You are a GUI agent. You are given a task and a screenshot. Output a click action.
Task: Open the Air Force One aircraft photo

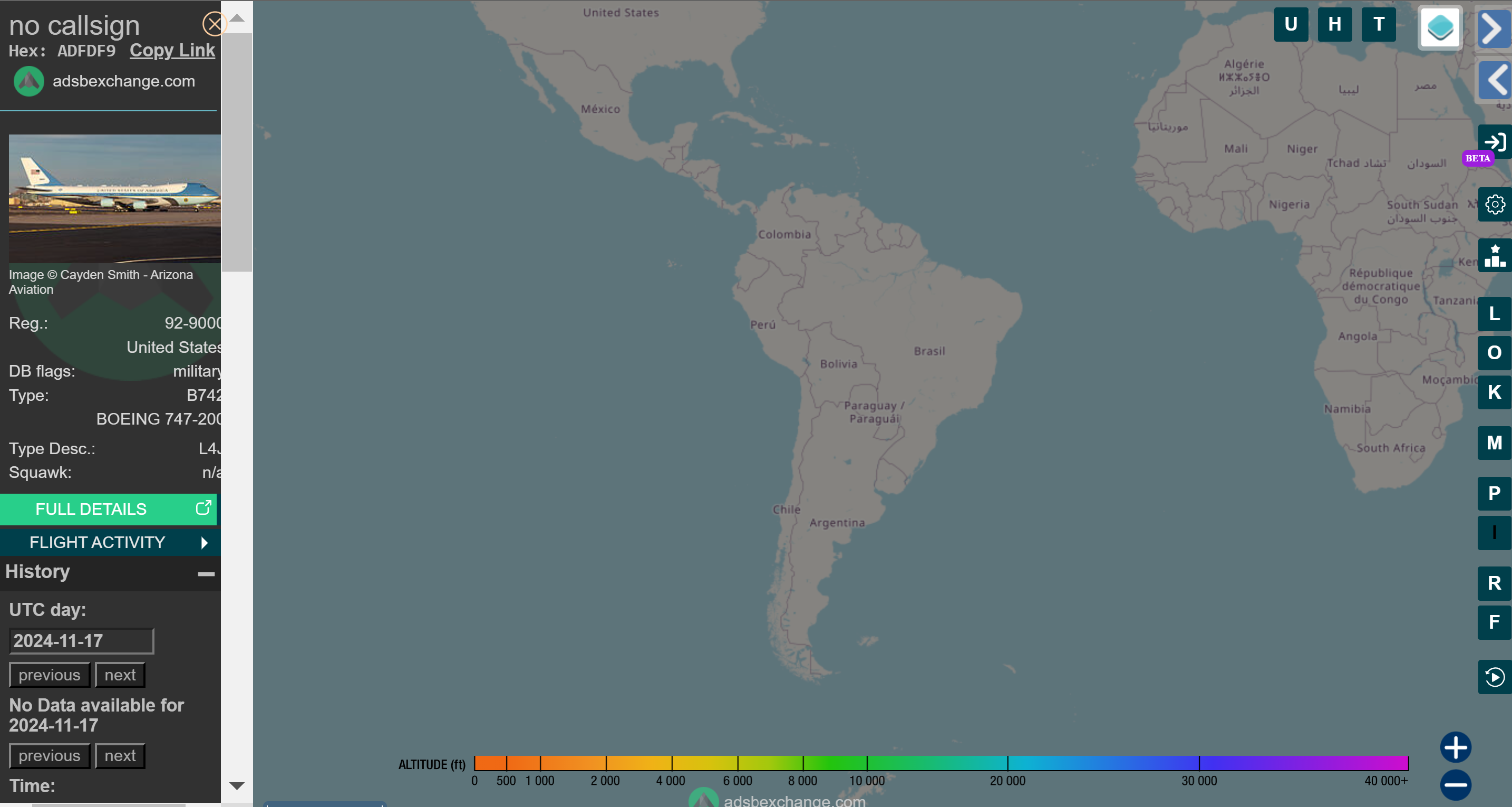coord(114,198)
